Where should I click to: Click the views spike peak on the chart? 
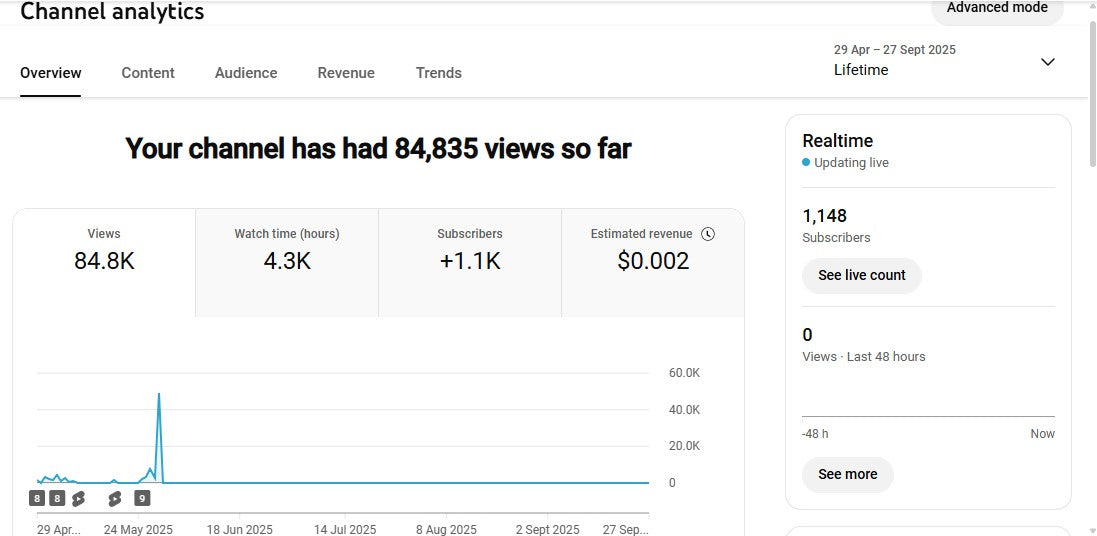[159, 395]
